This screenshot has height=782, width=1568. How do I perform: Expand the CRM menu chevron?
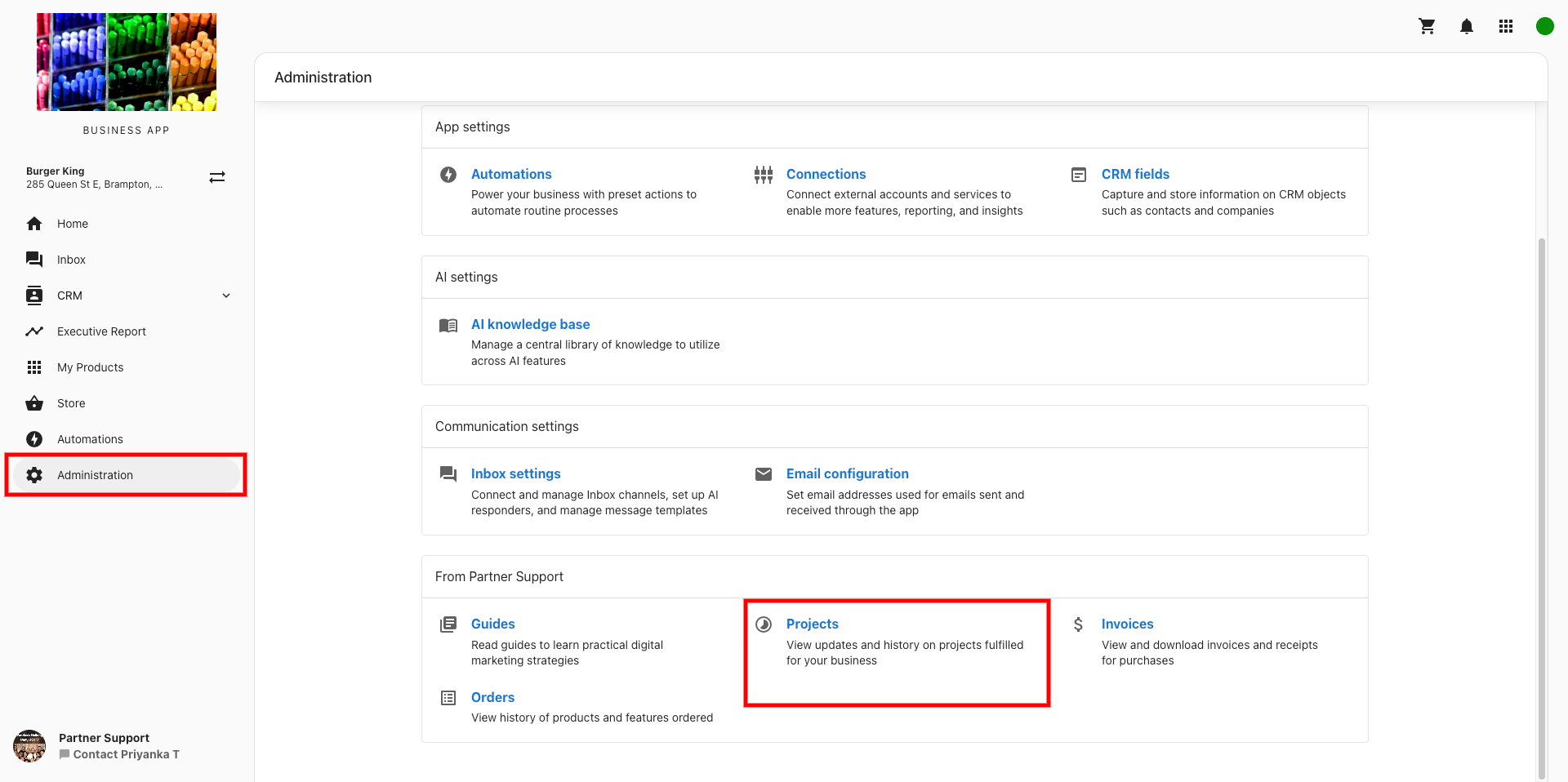[226, 295]
